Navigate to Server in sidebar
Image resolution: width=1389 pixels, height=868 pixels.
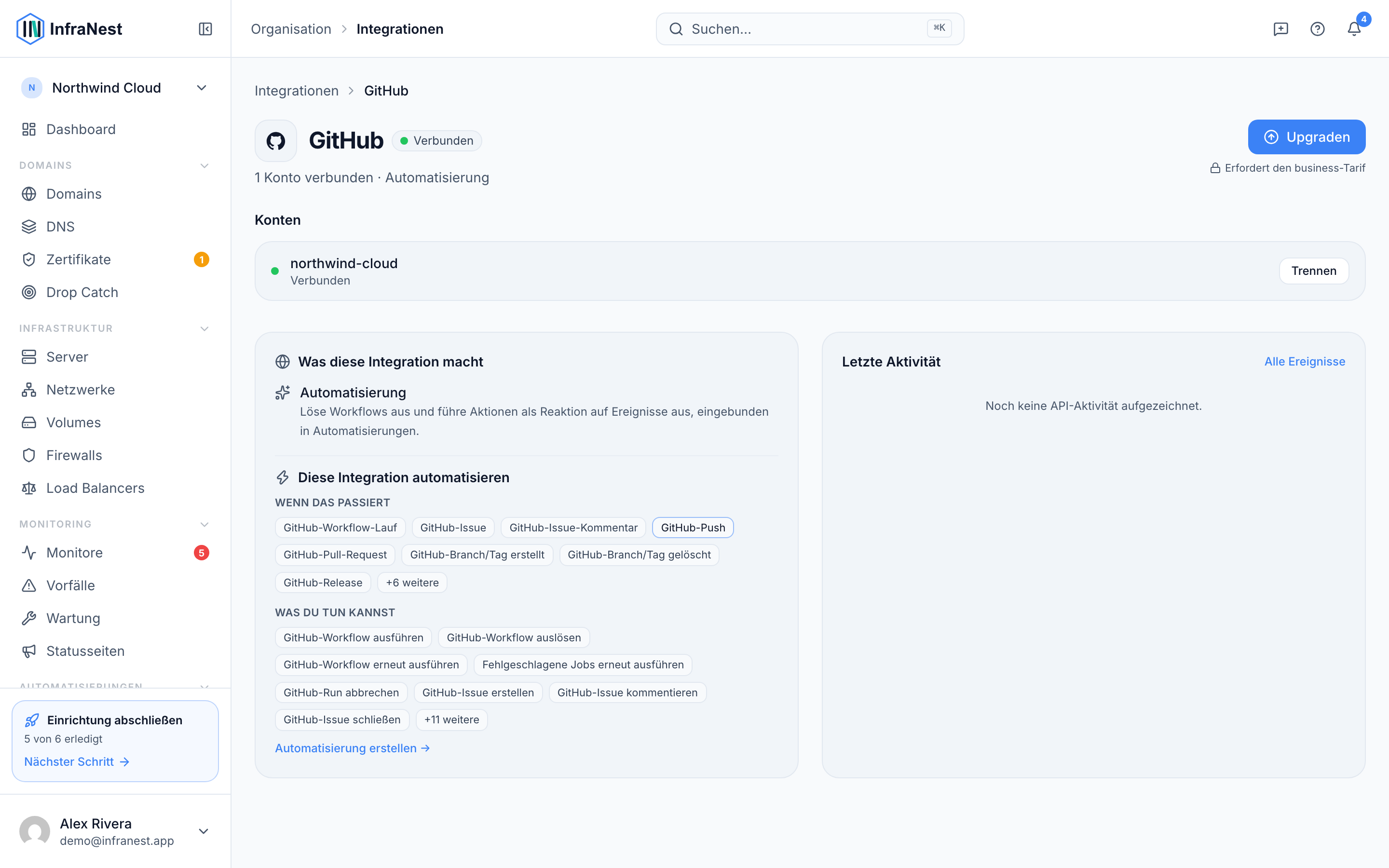tap(115, 357)
